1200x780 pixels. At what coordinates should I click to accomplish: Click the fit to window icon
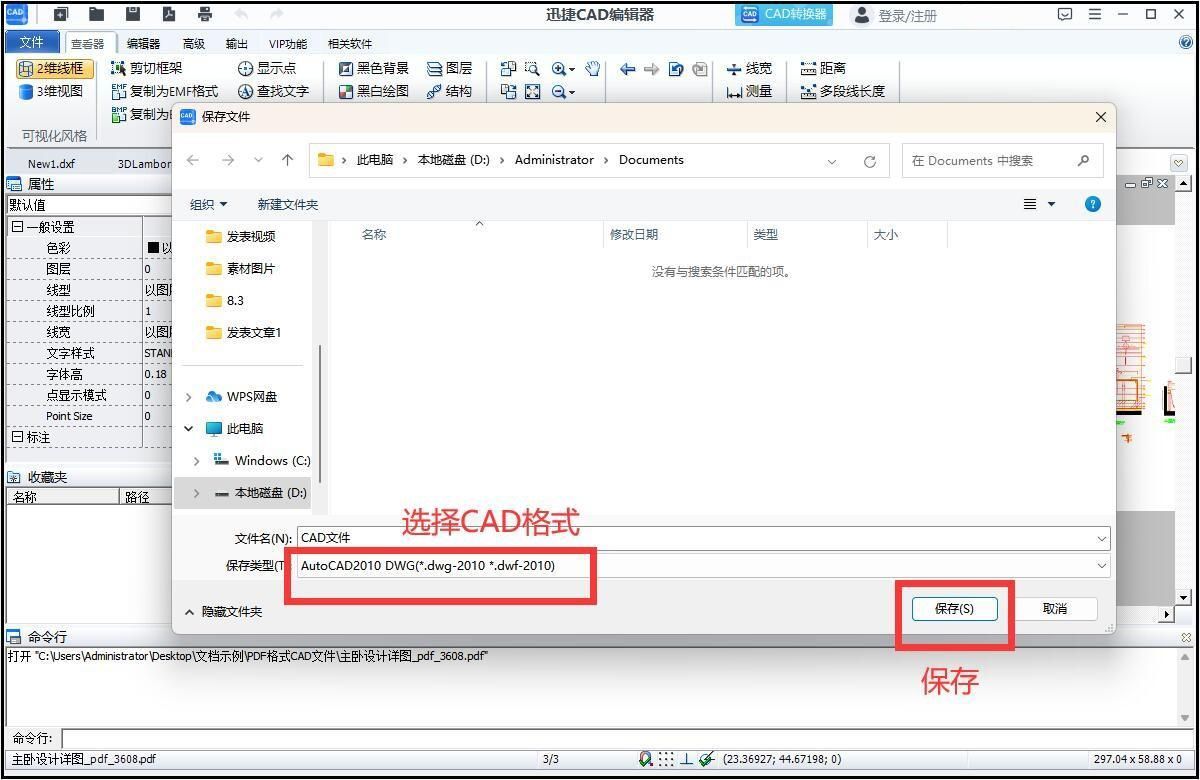click(532, 91)
